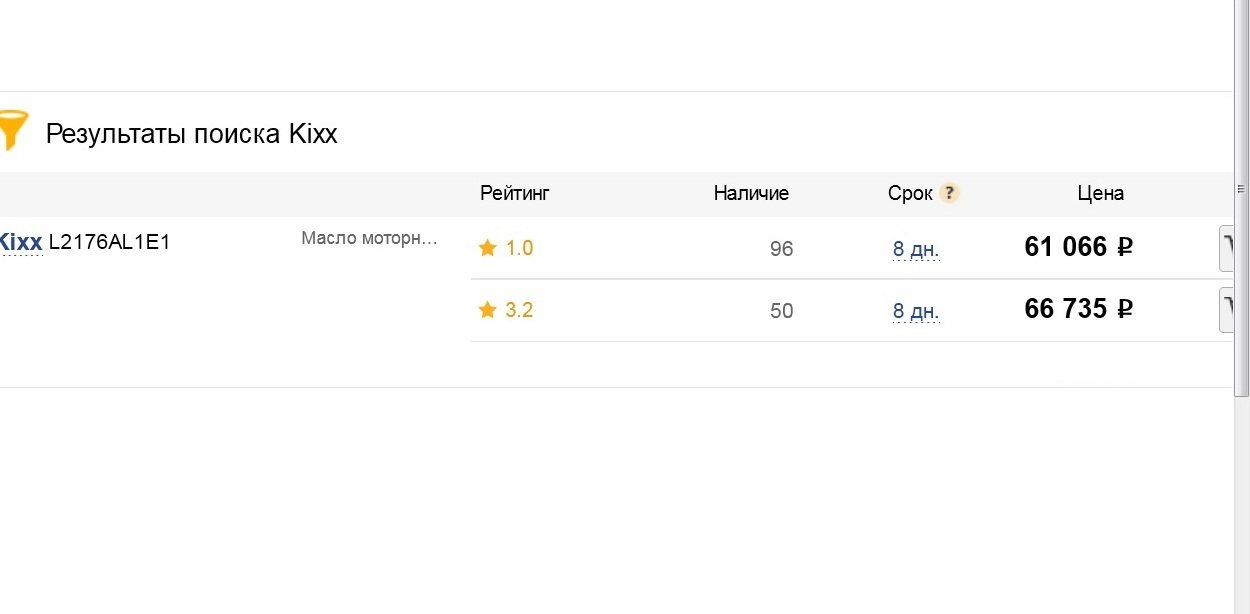
Task: Click the stock quantity 96
Action: (782, 249)
